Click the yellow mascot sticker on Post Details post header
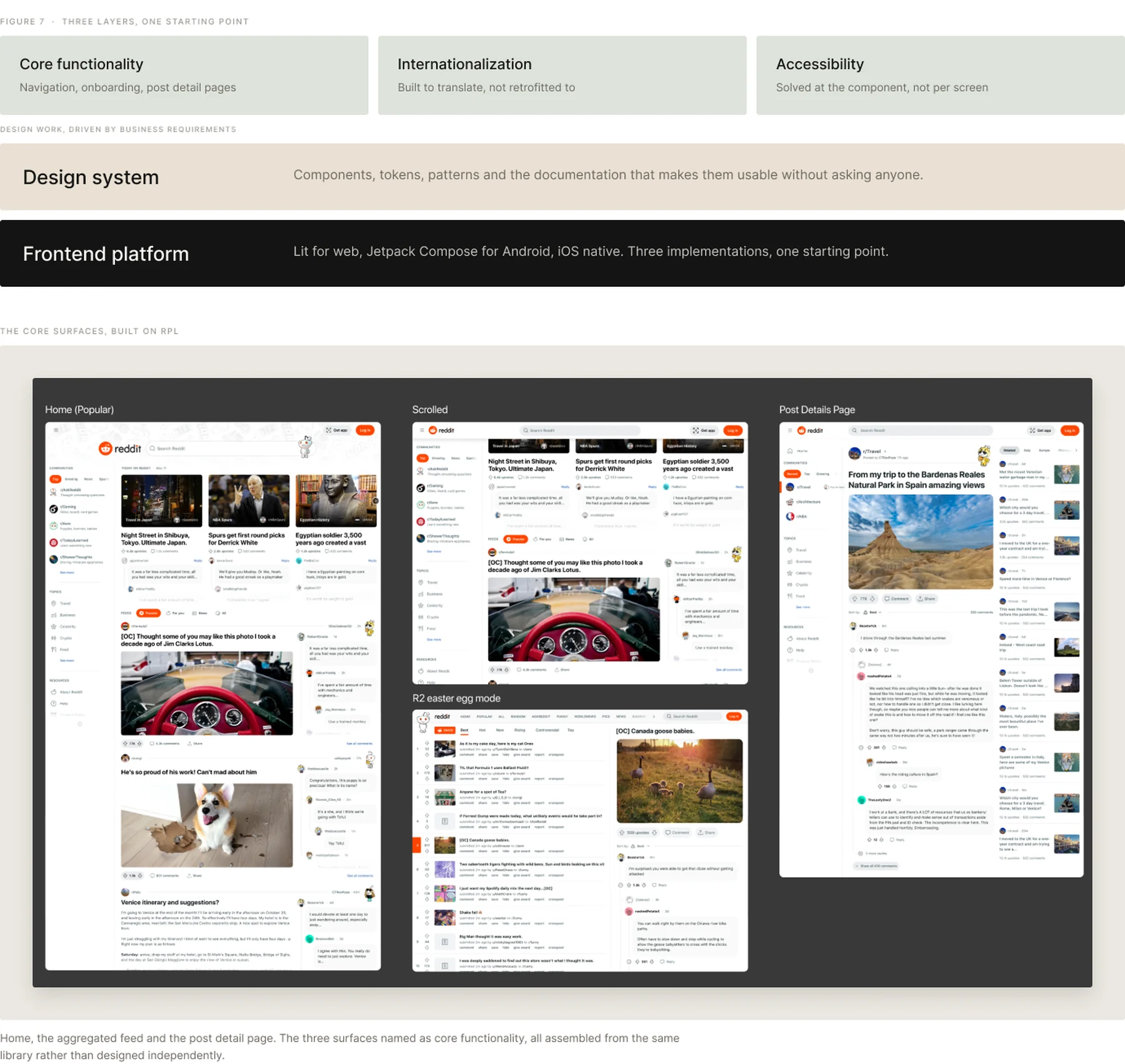The image size is (1125, 1064). tap(984, 455)
